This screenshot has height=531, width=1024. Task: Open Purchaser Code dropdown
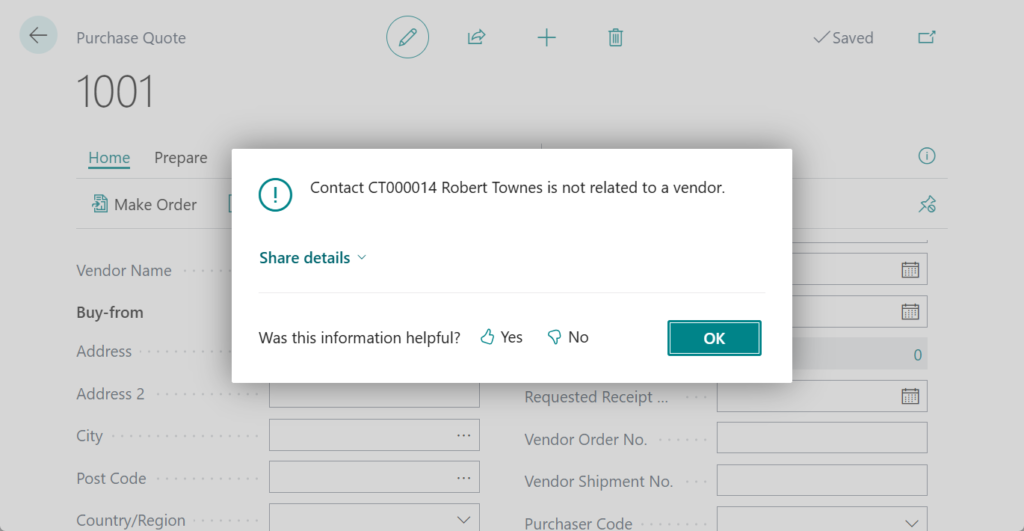coord(910,523)
